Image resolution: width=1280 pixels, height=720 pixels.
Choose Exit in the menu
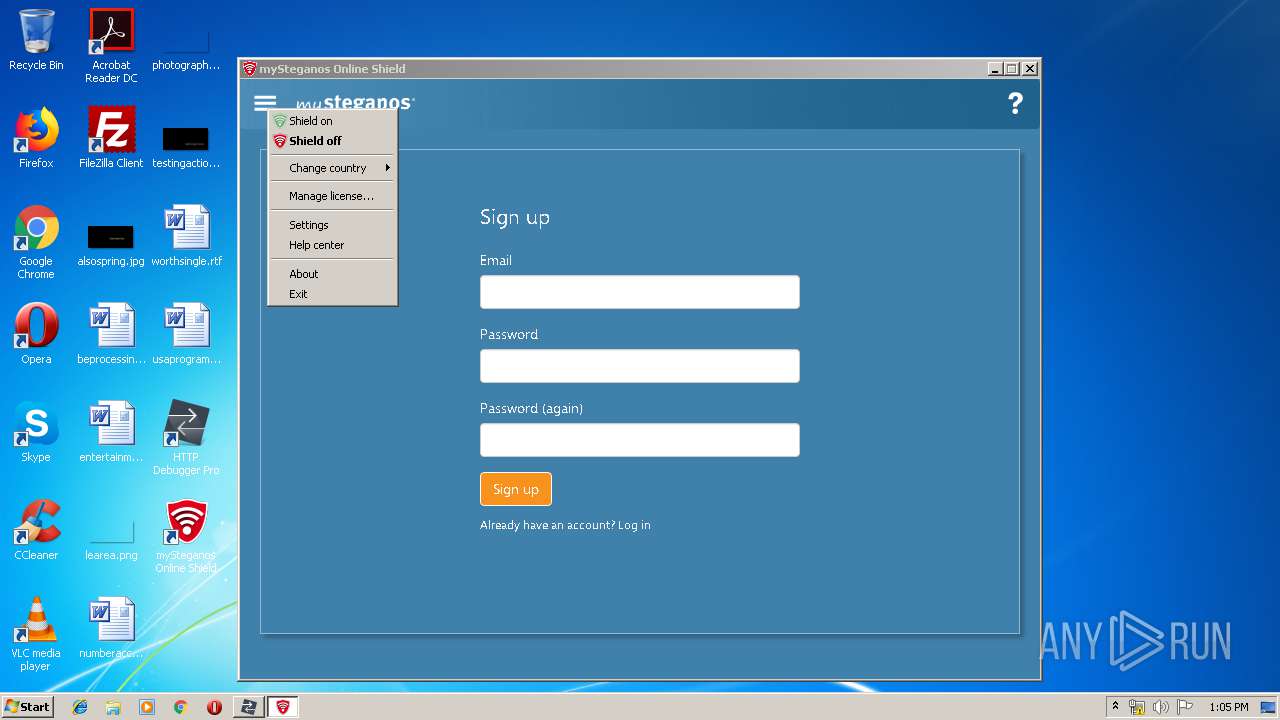click(x=333, y=294)
